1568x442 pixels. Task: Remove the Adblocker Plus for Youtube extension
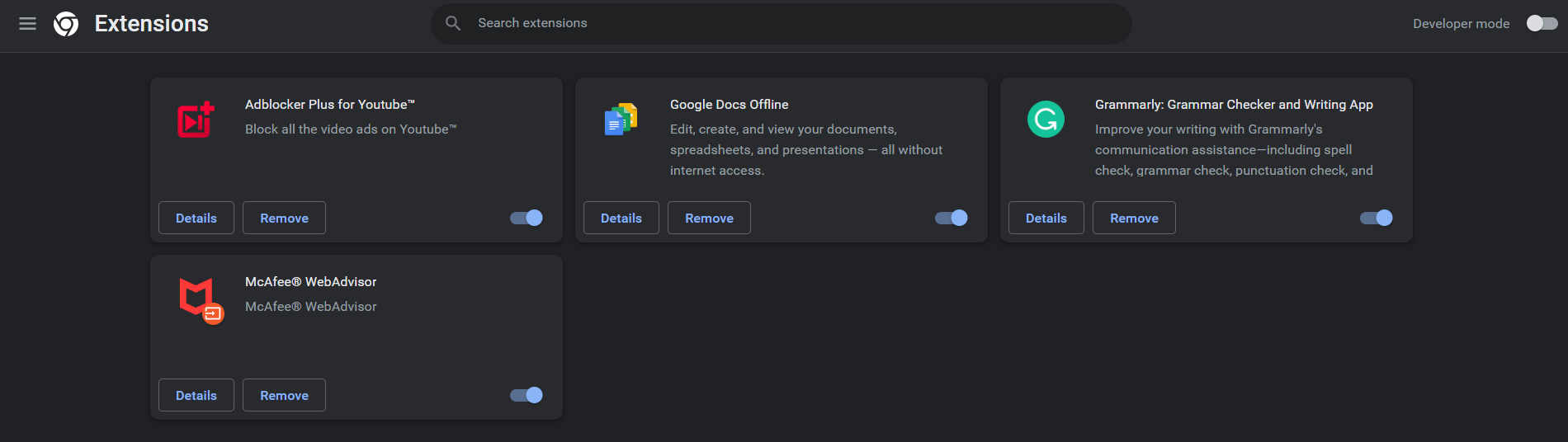[284, 218]
